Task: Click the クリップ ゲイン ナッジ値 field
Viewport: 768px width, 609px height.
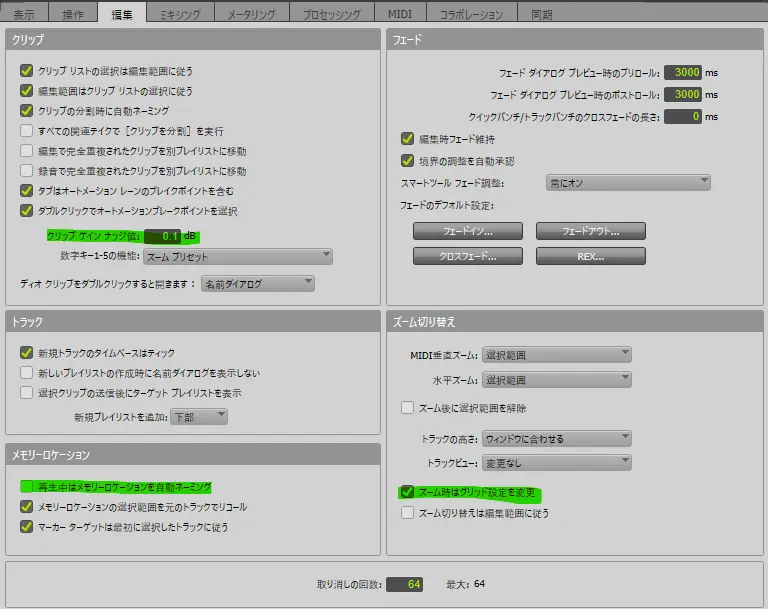Action: pyautogui.click(x=162, y=236)
